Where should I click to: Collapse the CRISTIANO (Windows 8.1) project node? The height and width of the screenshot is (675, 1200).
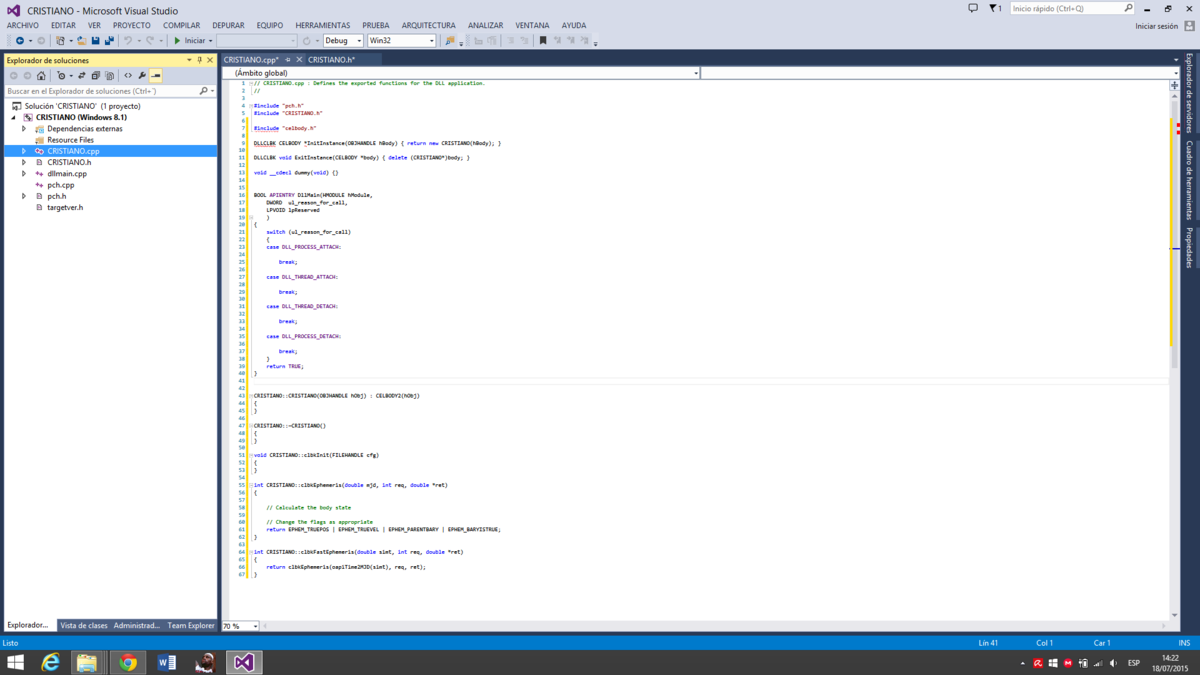click(14, 117)
